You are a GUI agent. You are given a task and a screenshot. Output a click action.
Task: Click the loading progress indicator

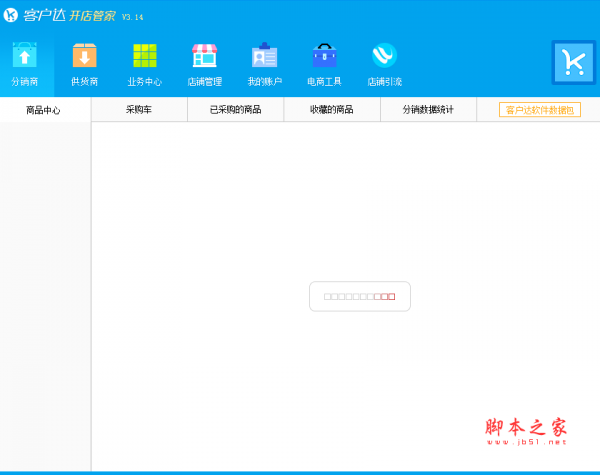click(x=359, y=296)
